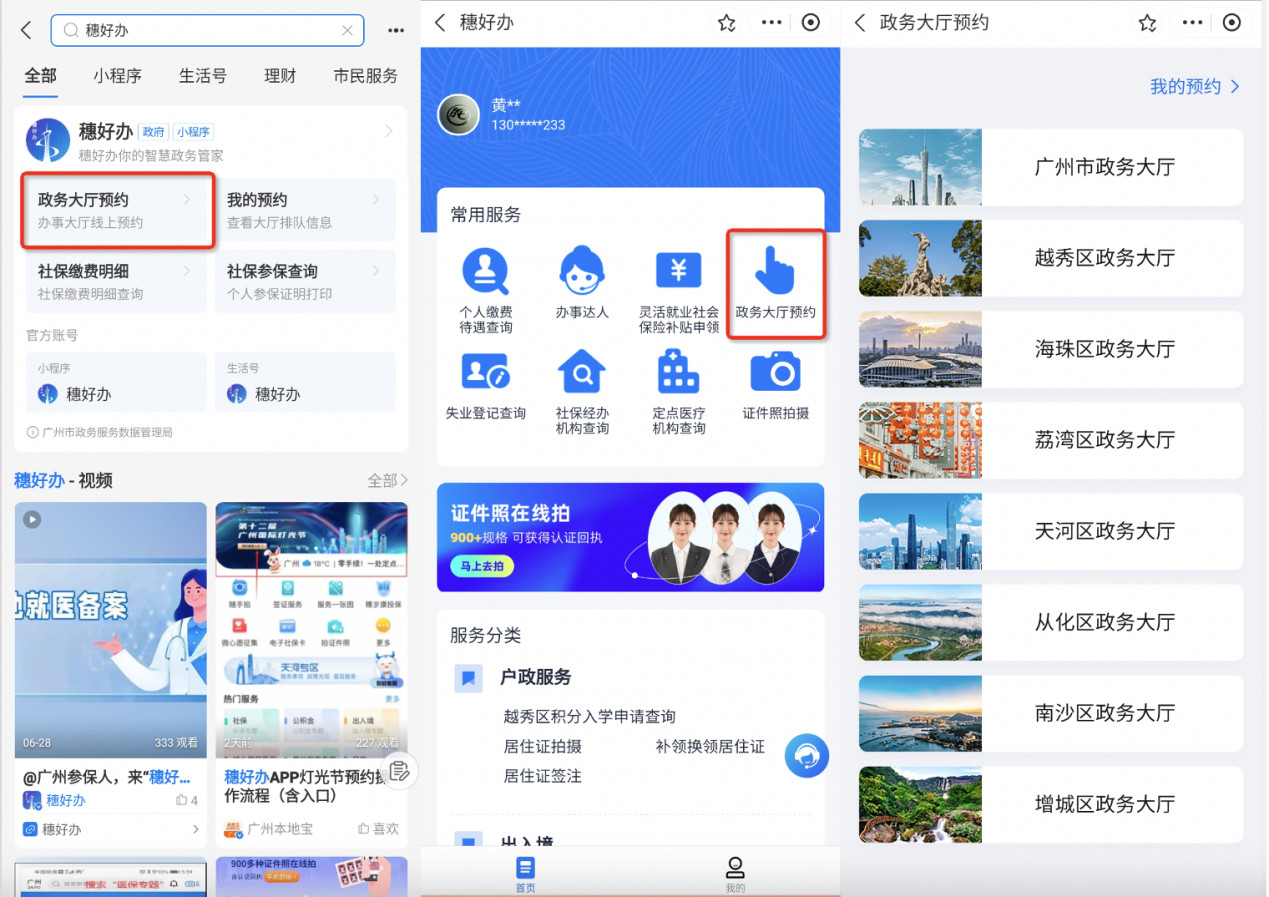Image resolution: width=1269 pixels, height=897 pixels.
Task: Open 灵活就业社会保险补贴申领 service
Action: [679, 291]
